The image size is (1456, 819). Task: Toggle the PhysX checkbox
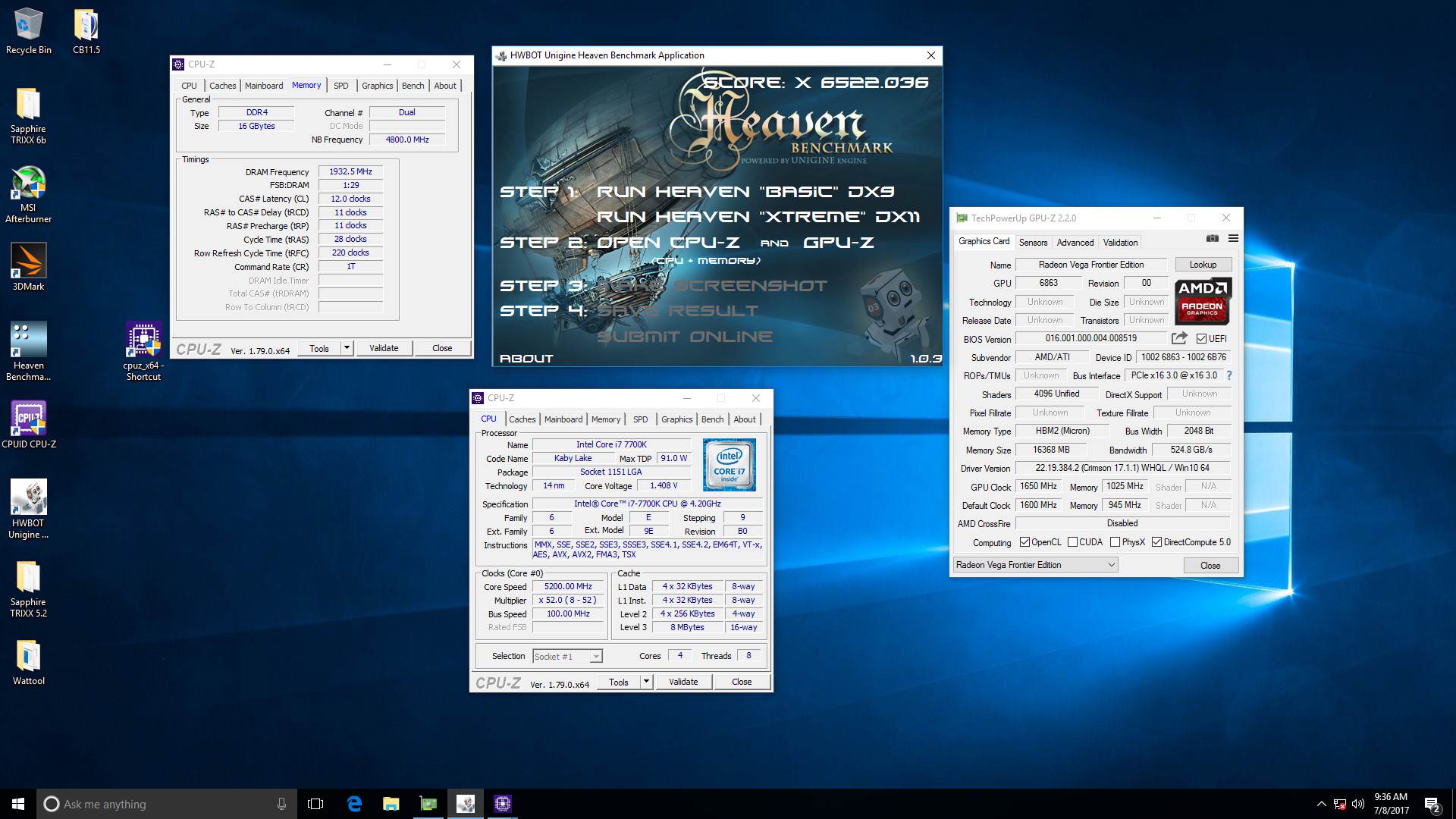pos(1115,542)
